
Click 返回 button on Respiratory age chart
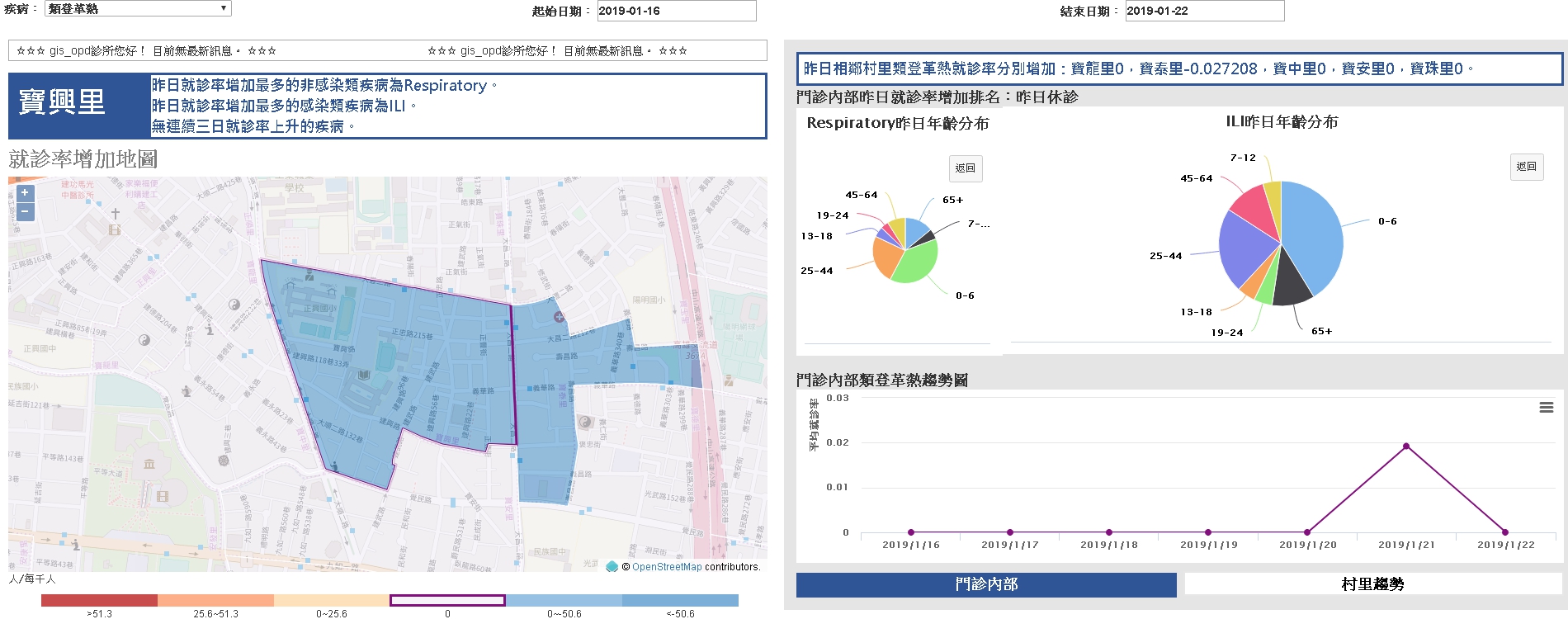[x=965, y=168]
